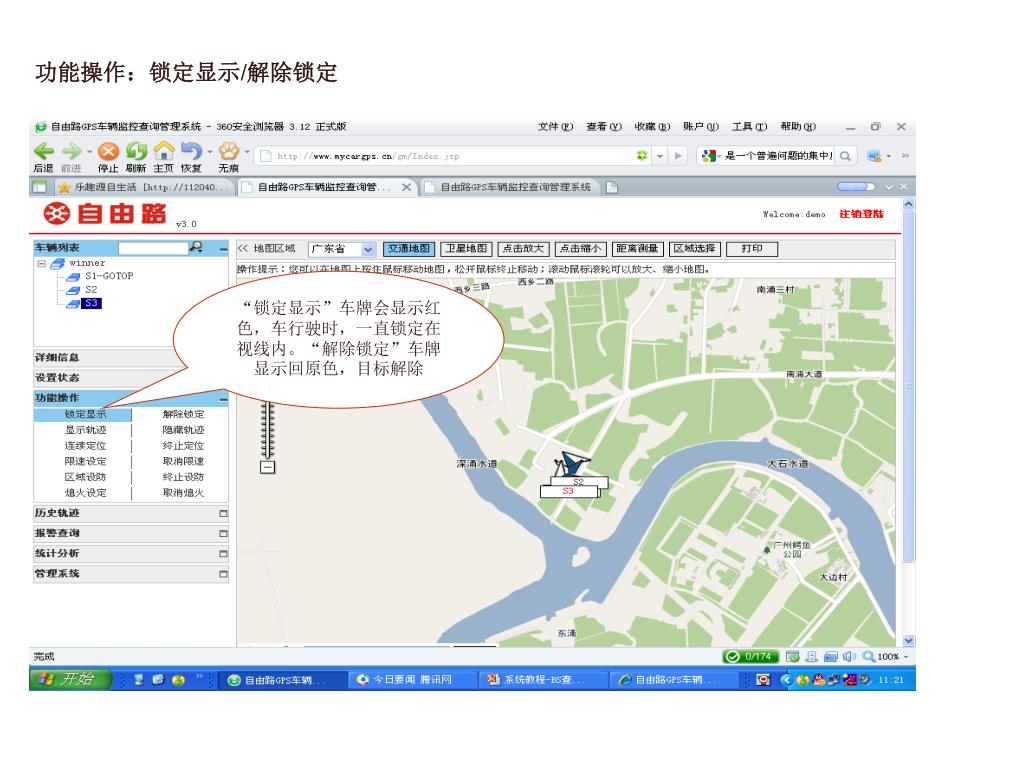
Task: Click the vehicle list search magnifier icon
Action: pos(196,247)
